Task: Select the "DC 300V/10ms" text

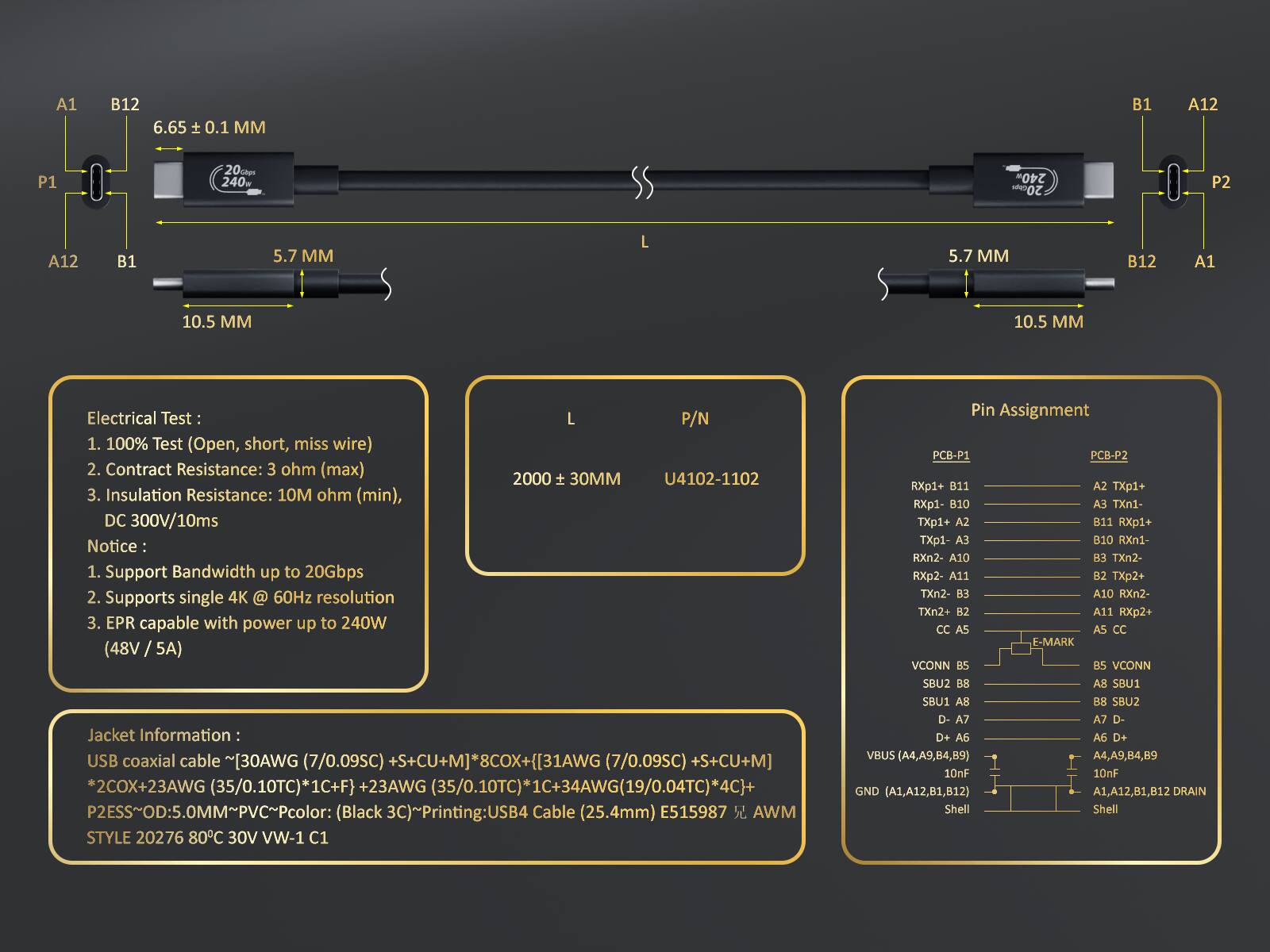Action: click(x=161, y=520)
